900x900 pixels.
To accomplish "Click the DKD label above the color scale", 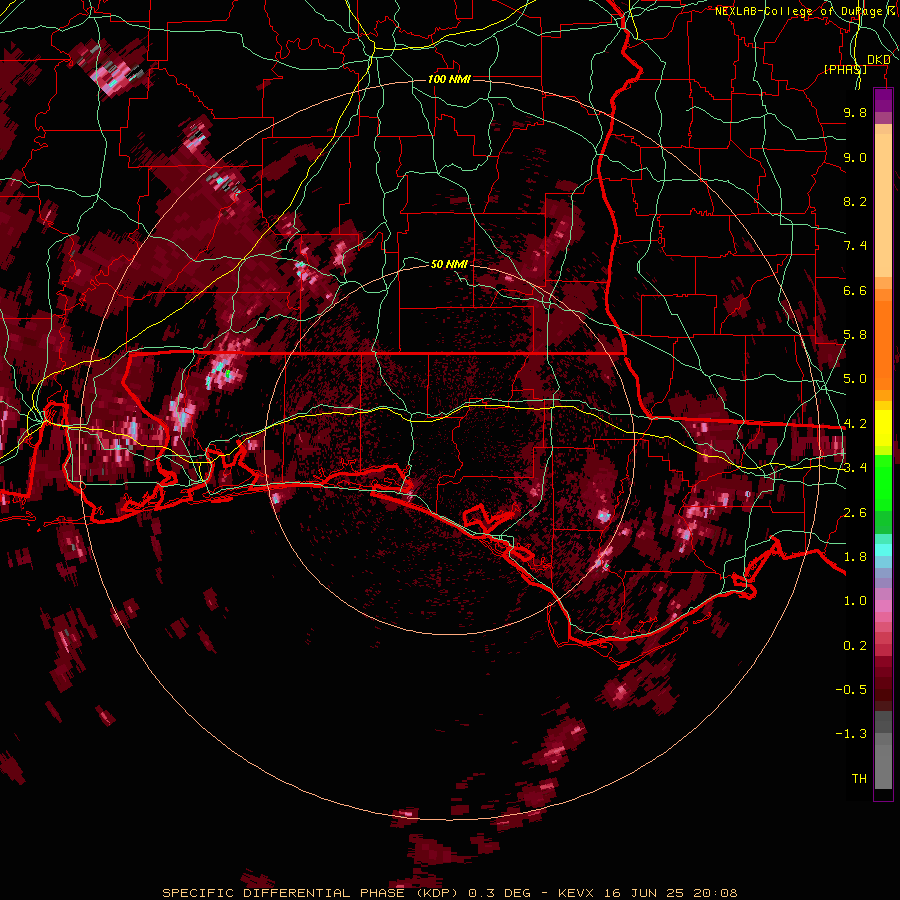I will pos(879,60).
